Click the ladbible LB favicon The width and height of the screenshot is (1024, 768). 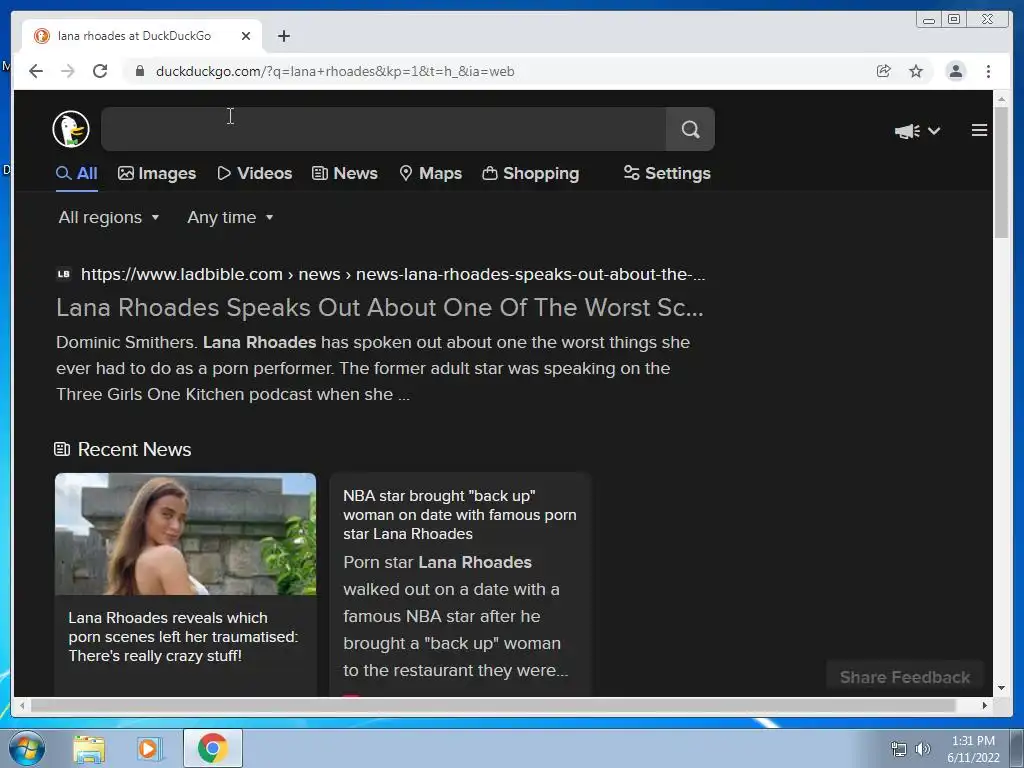point(63,274)
